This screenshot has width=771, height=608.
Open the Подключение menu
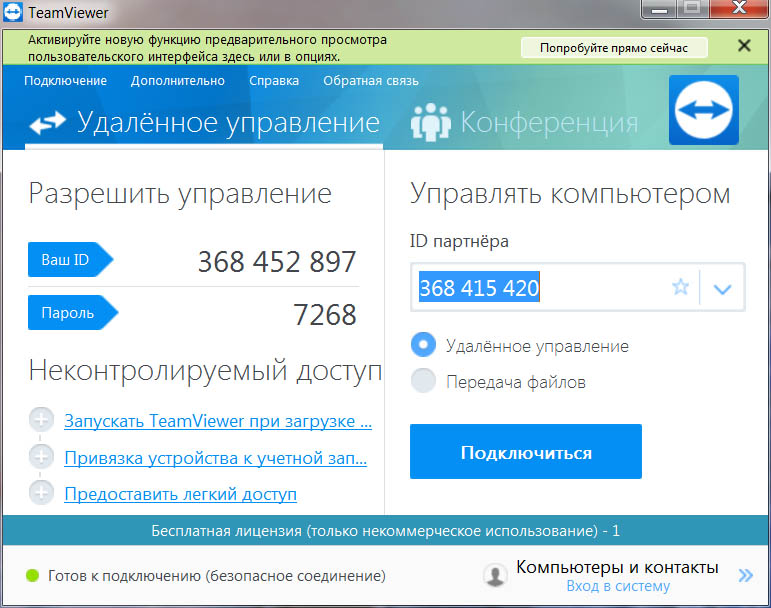pyautogui.click(x=65, y=81)
